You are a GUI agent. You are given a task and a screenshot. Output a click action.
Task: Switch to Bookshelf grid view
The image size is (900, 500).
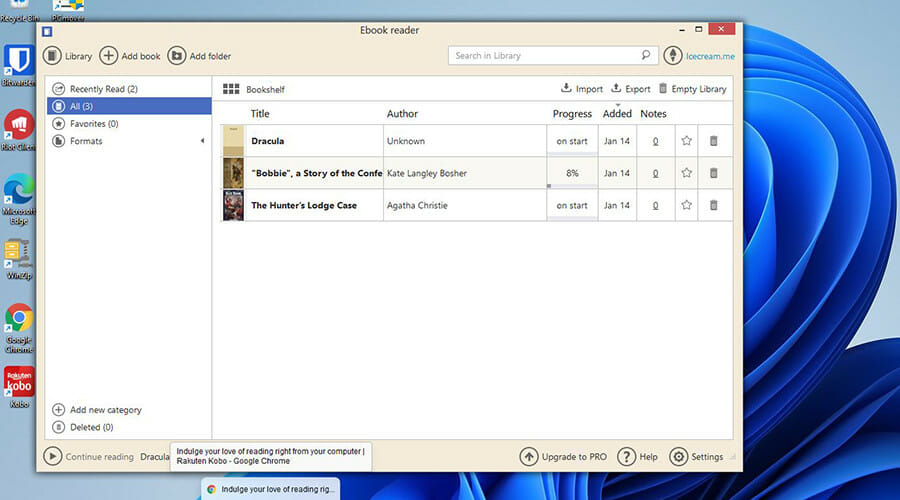click(253, 89)
